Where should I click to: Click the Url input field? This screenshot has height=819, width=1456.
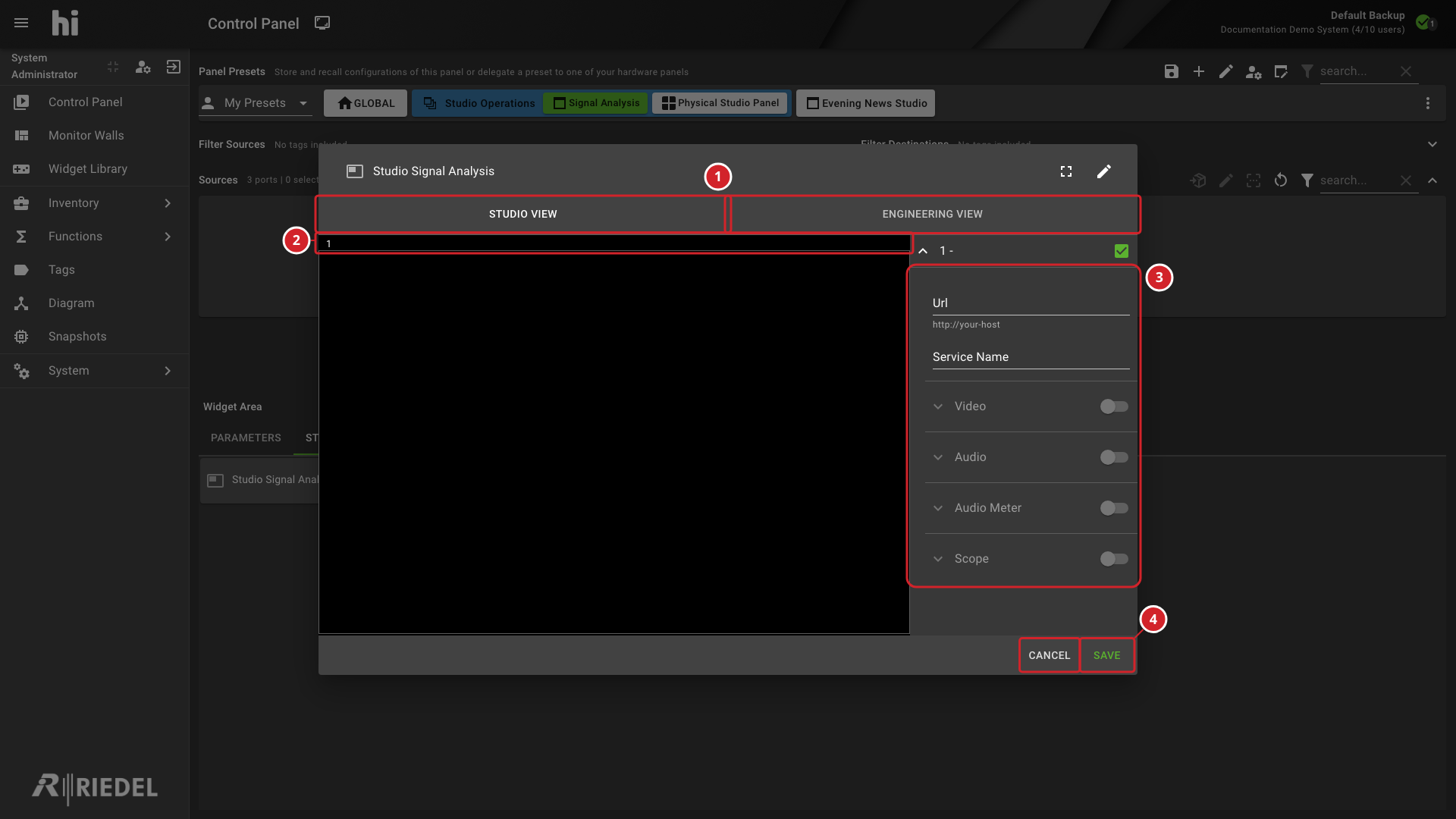(1031, 303)
